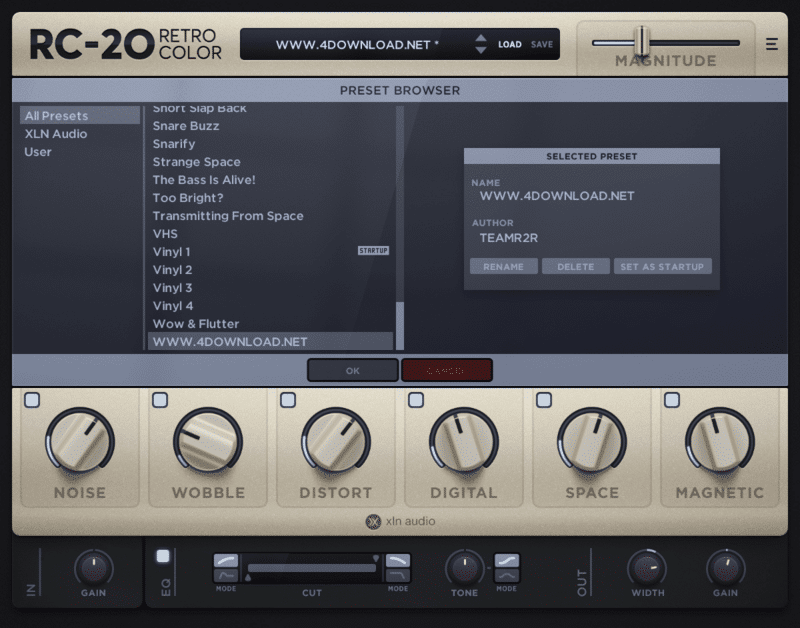
Task: Step to the previous preset with the up arrow
Action: tap(481, 39)
